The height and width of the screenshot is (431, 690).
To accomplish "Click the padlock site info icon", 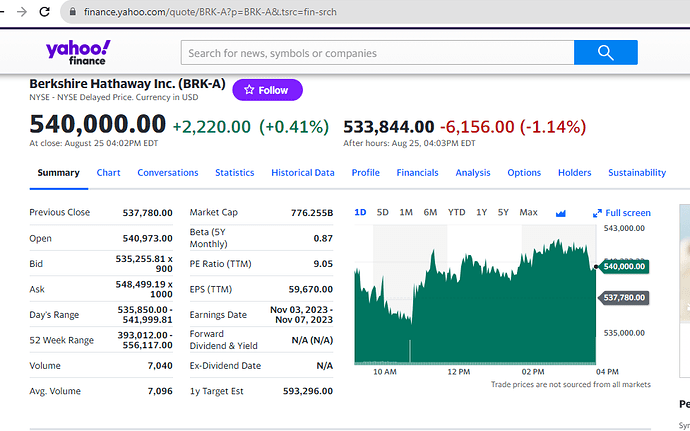I will pyautogui.click(x=70, y=12).
